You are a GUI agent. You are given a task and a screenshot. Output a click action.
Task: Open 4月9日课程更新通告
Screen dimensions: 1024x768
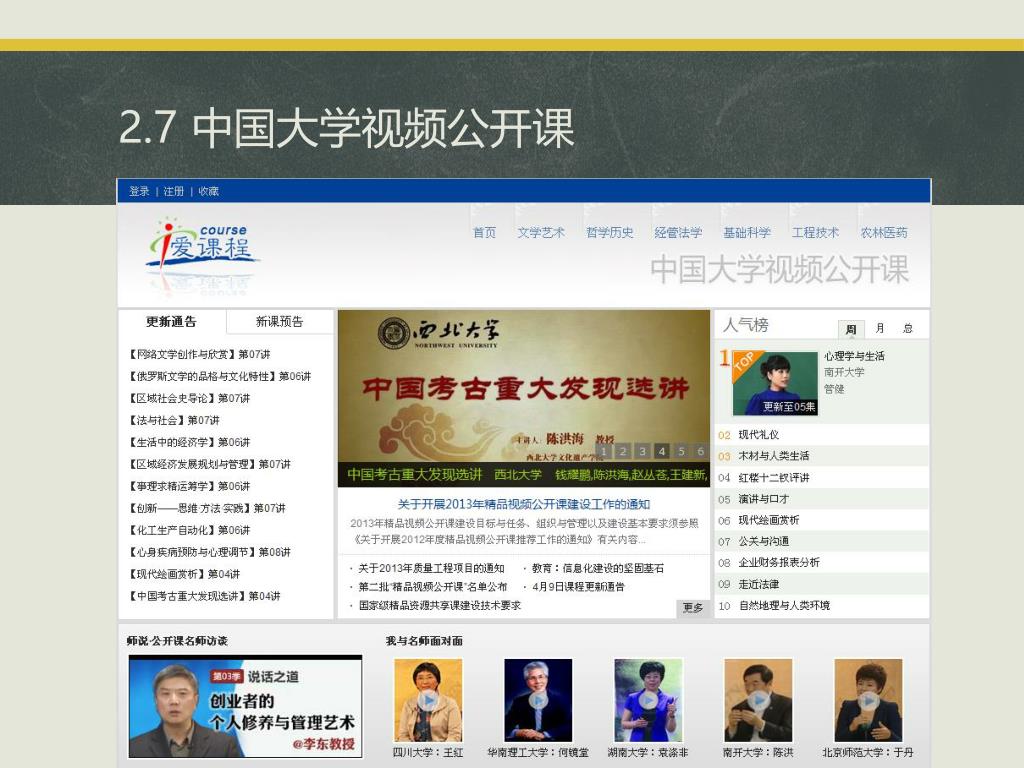tap(578, 587)
